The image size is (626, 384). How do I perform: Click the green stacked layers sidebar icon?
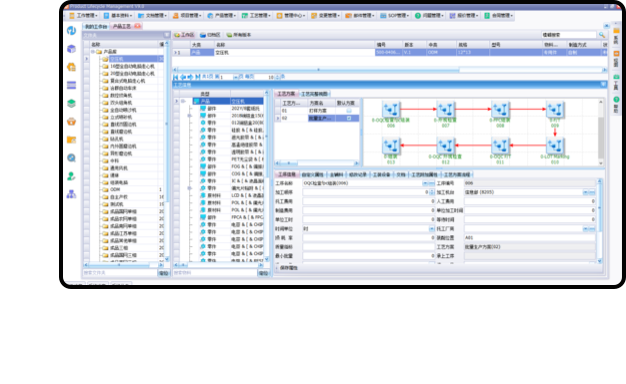[x=71, y=103]
